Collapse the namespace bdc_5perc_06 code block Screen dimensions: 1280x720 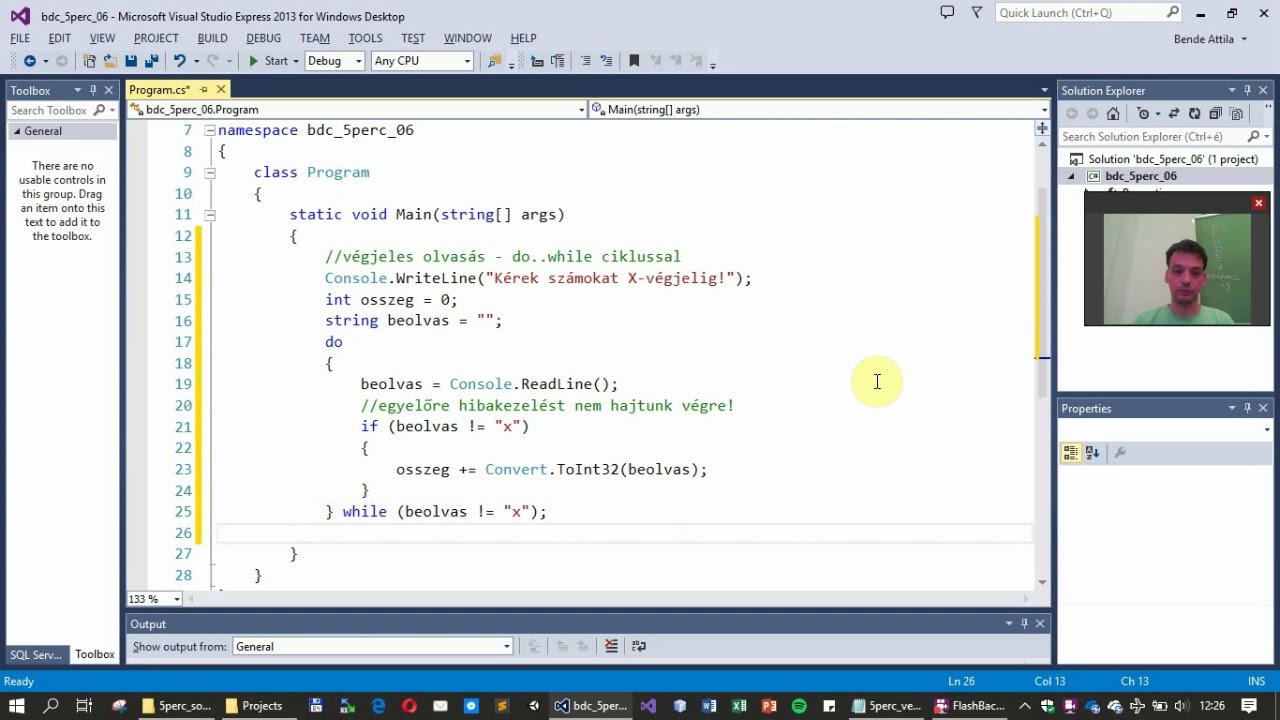(210, 130)
